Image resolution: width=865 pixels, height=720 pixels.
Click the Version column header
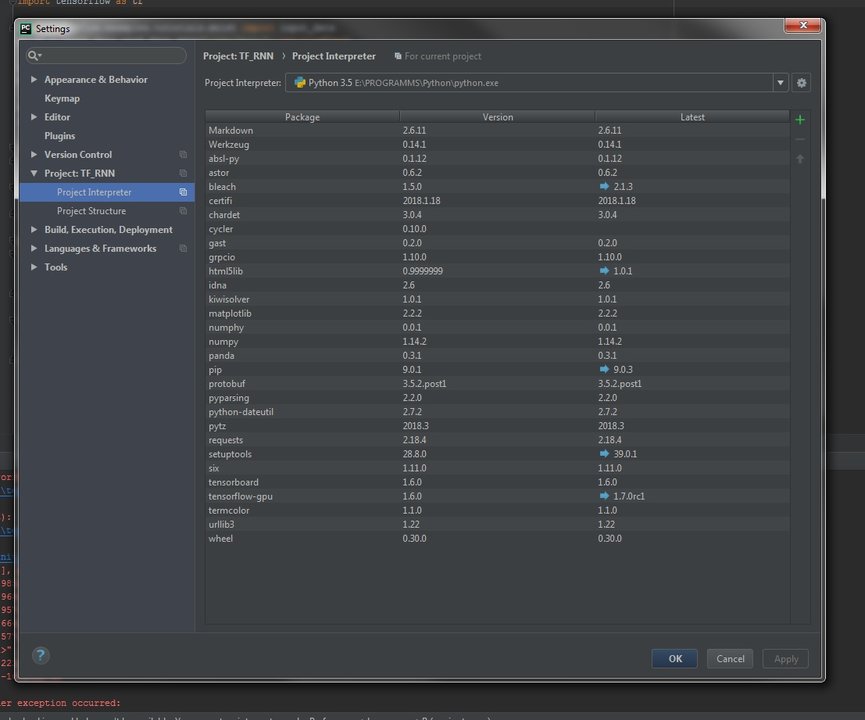(x=498, y=117)
